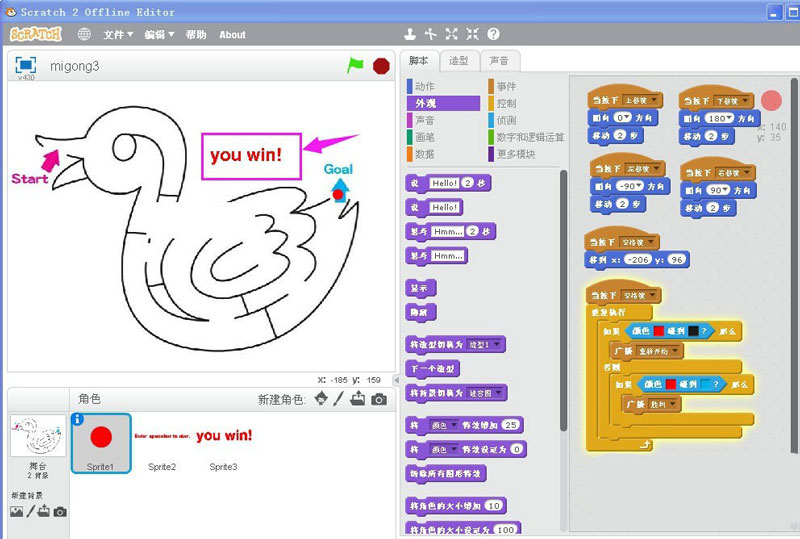Open the 帮助 menu
The height and width of the screenshot is (539, 800).
coord(196,35)
